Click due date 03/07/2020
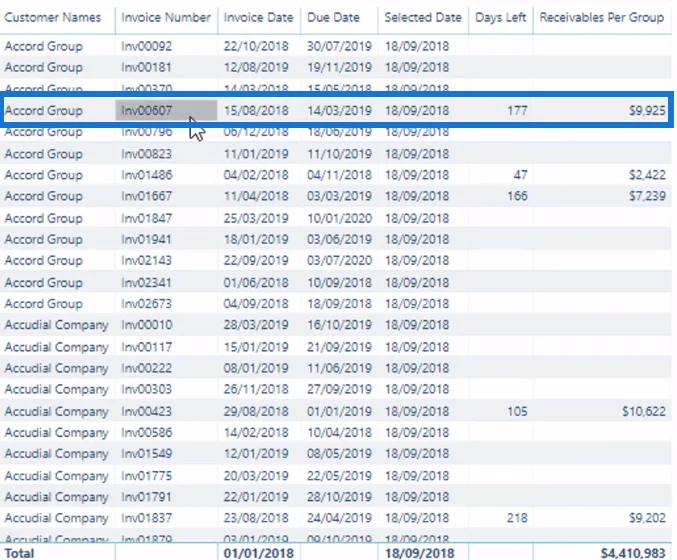Viewport: 677px width, 560px height. click(339, 260)
